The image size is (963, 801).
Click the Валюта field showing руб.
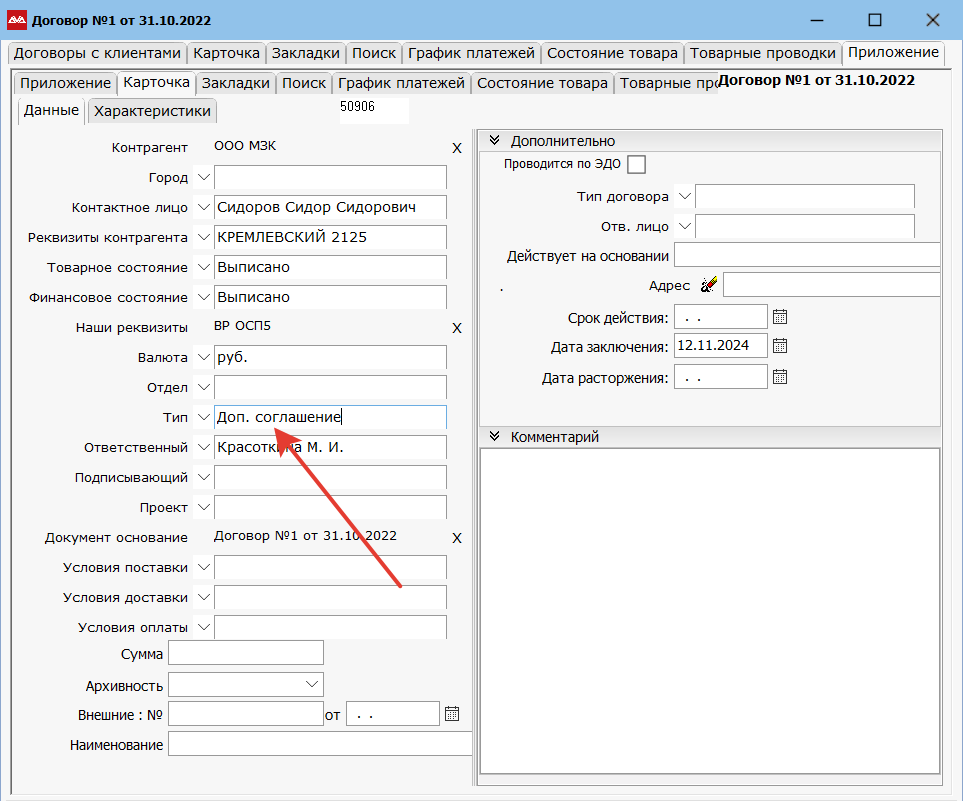[x=330, y=358]
